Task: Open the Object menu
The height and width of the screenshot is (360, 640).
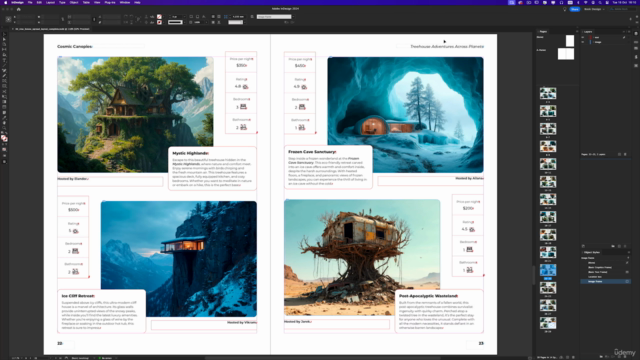Action: pyautogui.click(x=74, y=2)
